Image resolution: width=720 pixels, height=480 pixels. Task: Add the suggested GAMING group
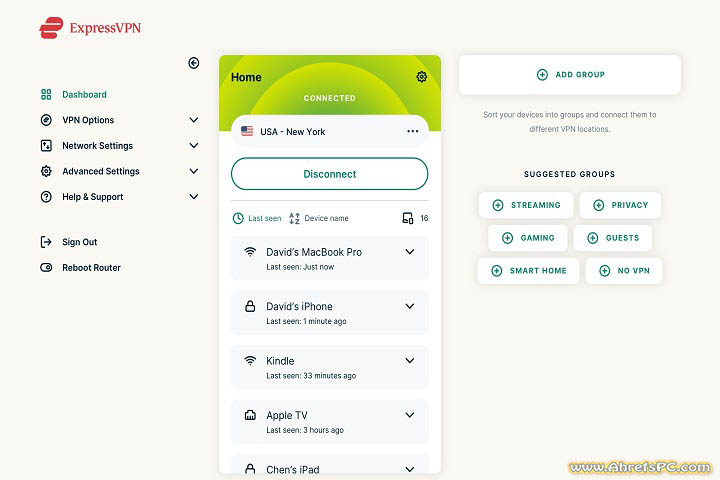click(528, 238)
